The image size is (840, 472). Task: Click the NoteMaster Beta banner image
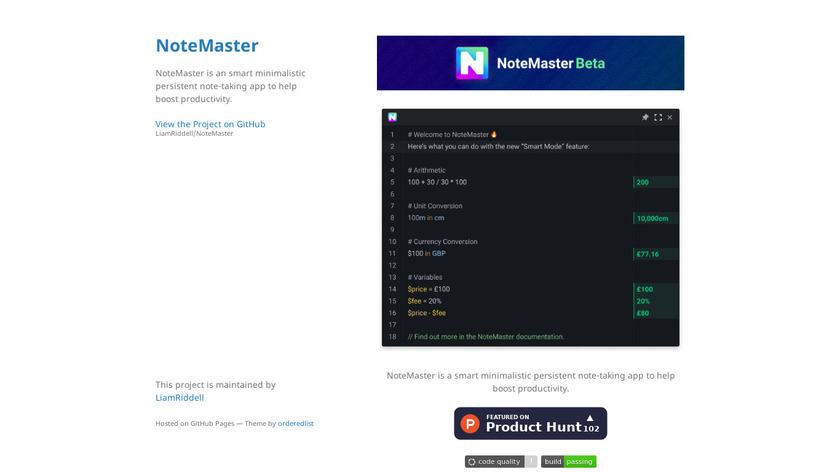tap(530, 63)
